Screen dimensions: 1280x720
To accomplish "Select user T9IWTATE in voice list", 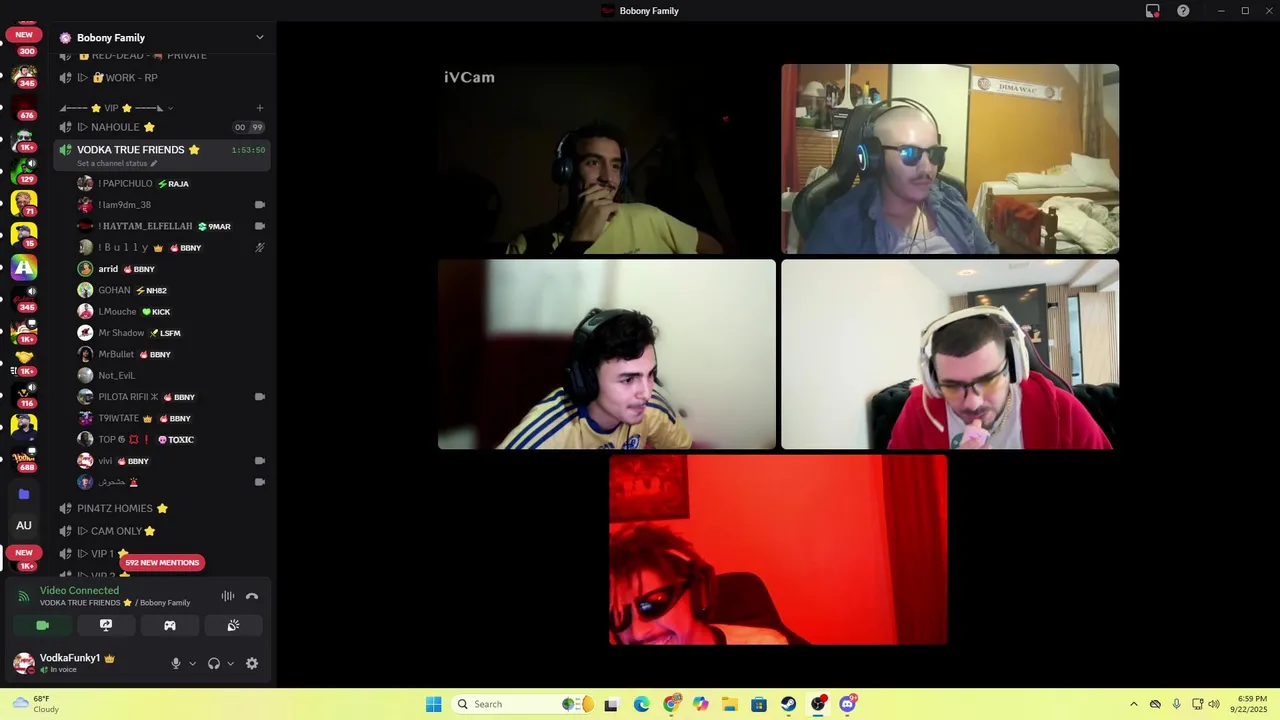I will [x=170, y=418].
